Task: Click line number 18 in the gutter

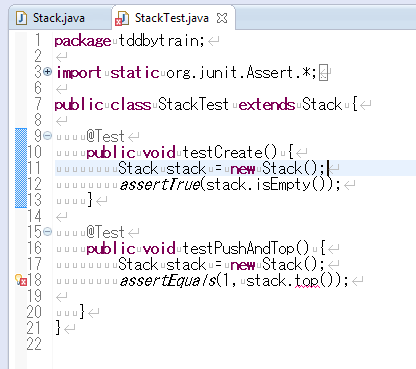Action: tap(34, 280)
